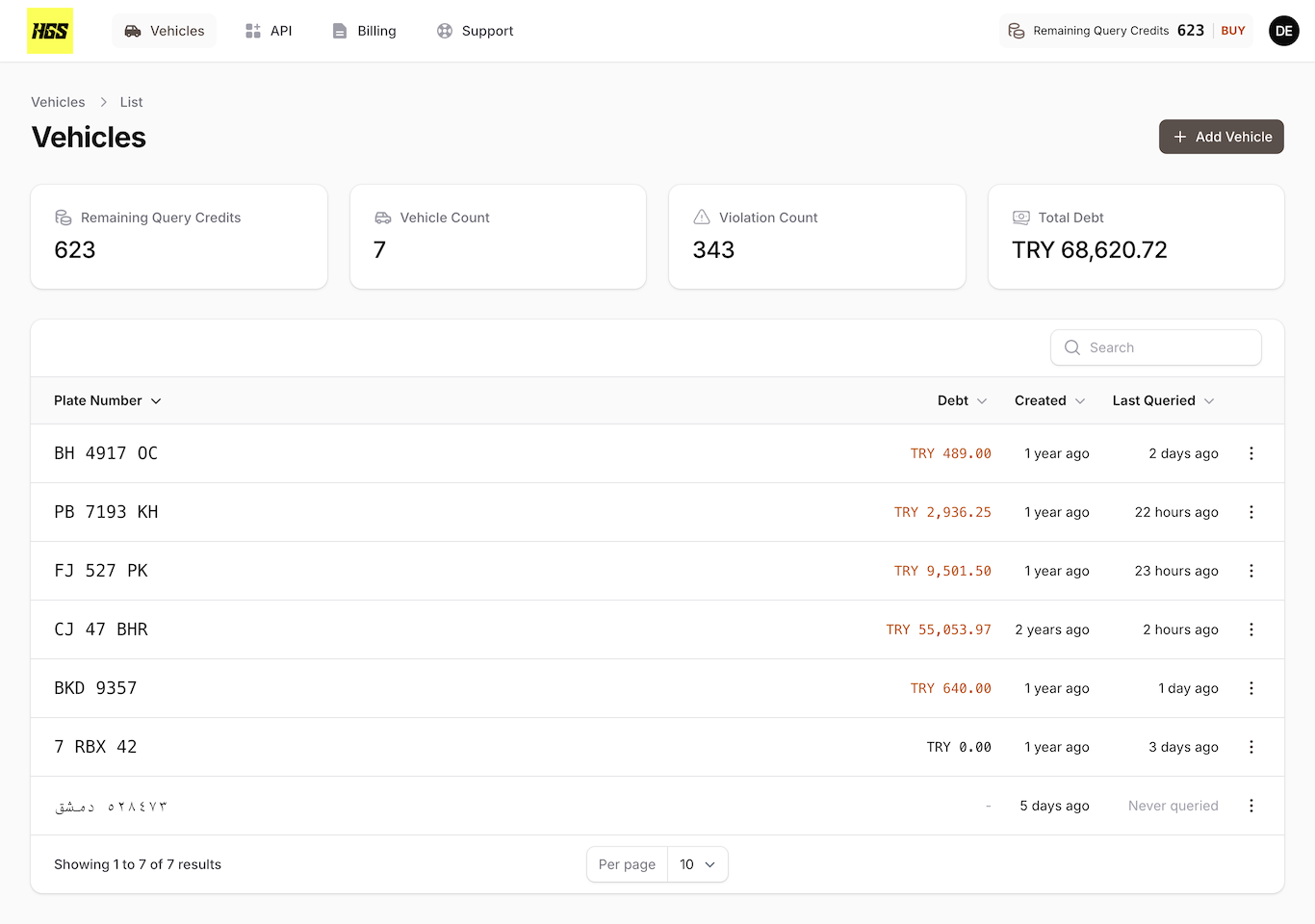Open the Support page

(x=475, y=31)
